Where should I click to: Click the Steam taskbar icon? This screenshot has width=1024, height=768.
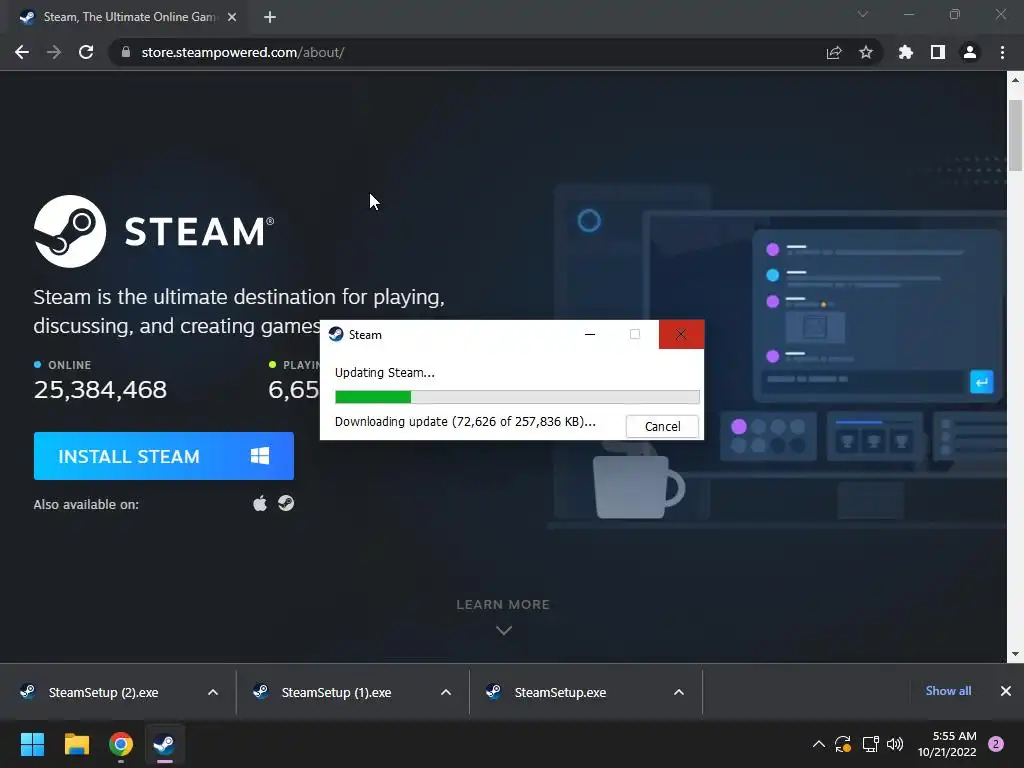coord(165,744)
